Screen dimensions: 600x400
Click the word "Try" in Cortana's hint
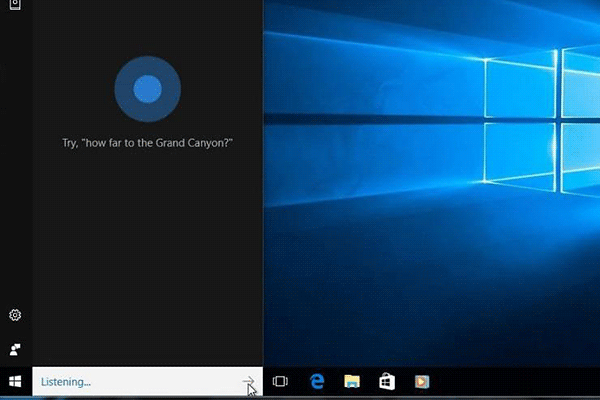point(70,144)
